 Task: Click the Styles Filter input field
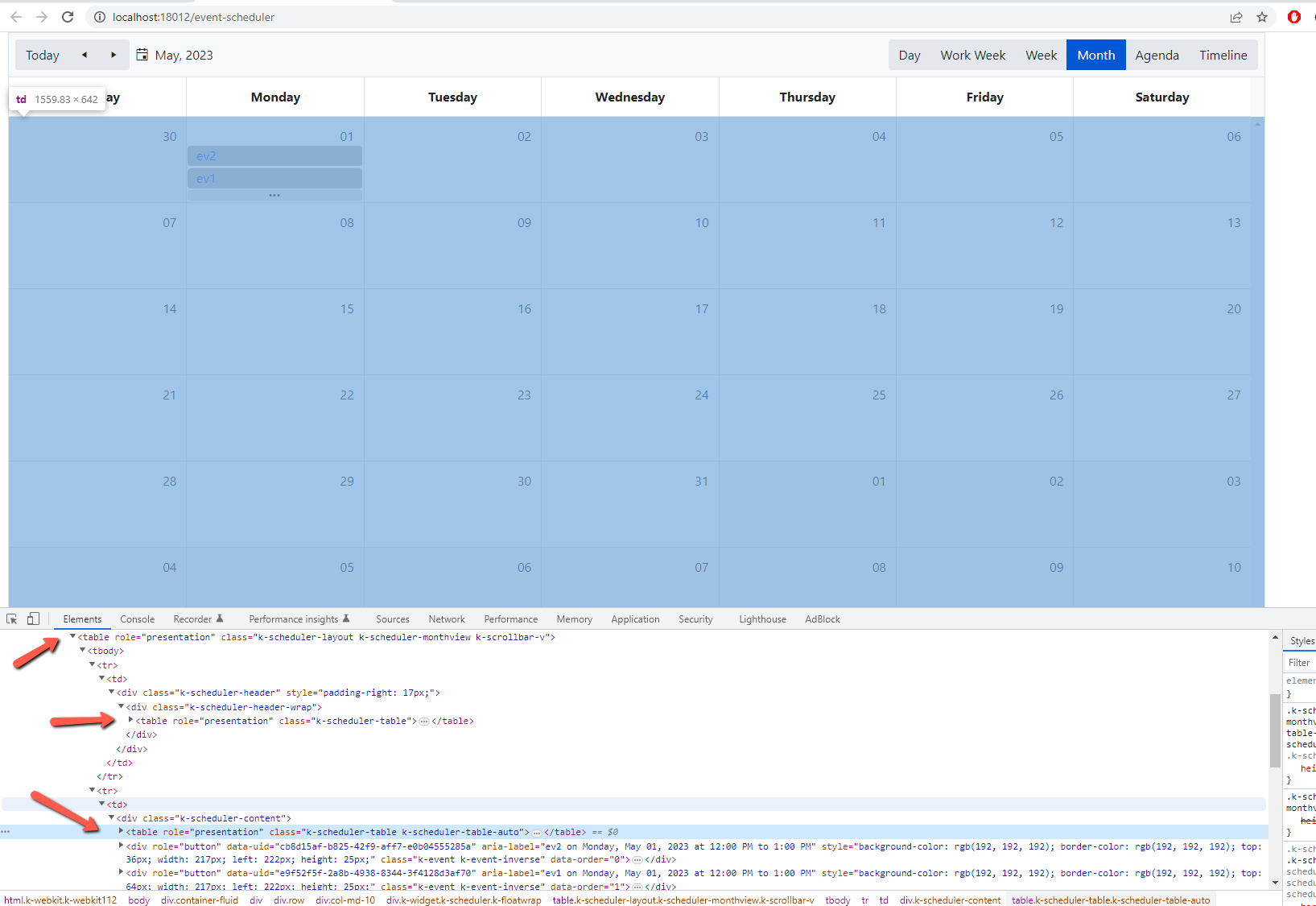coord(1300,663)
